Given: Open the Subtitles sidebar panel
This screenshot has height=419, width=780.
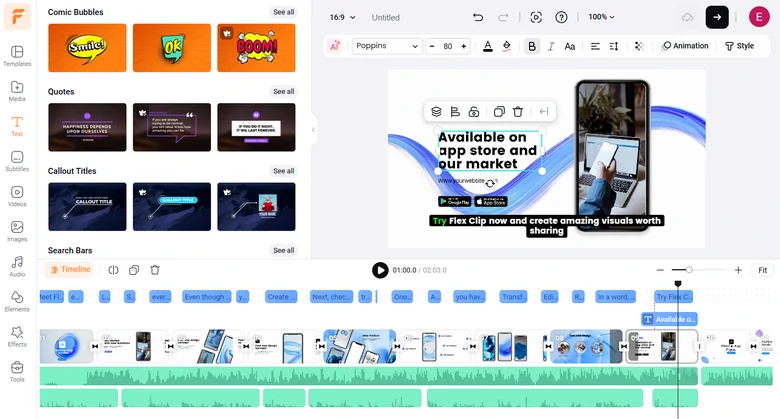Looking at the screenshot, I should point(17,161).
